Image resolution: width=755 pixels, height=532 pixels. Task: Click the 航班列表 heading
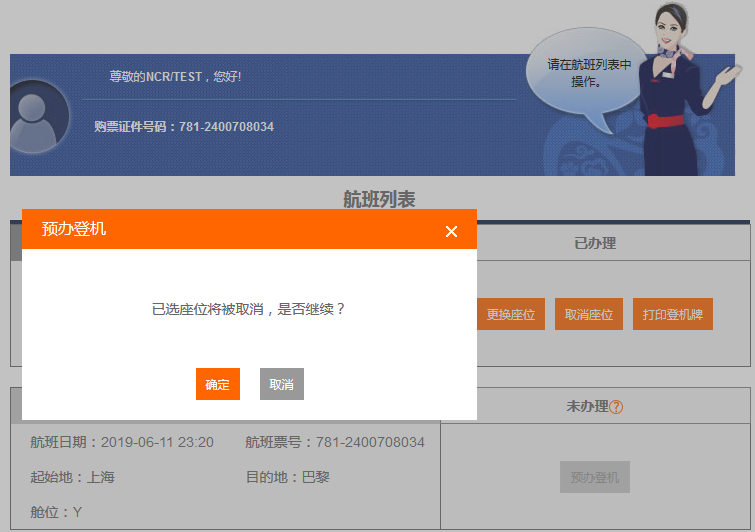(379, 199)
